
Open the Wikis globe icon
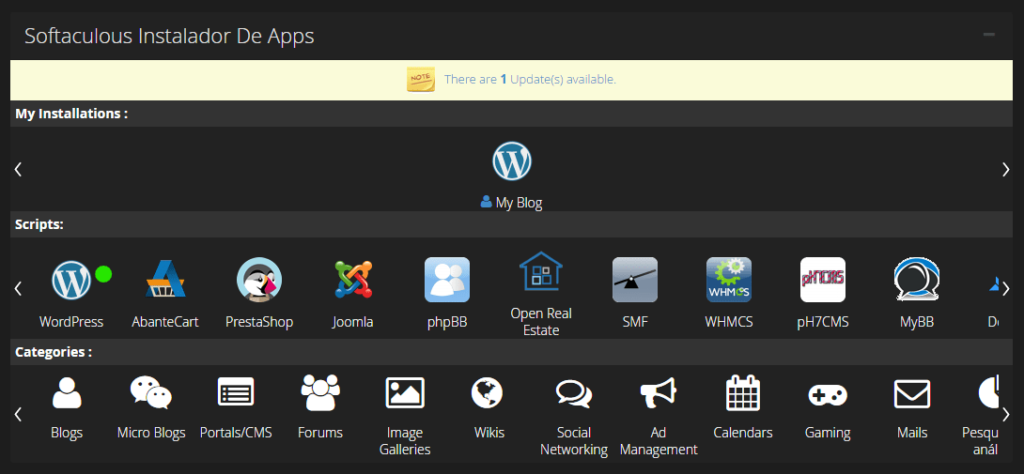[487, 393]
